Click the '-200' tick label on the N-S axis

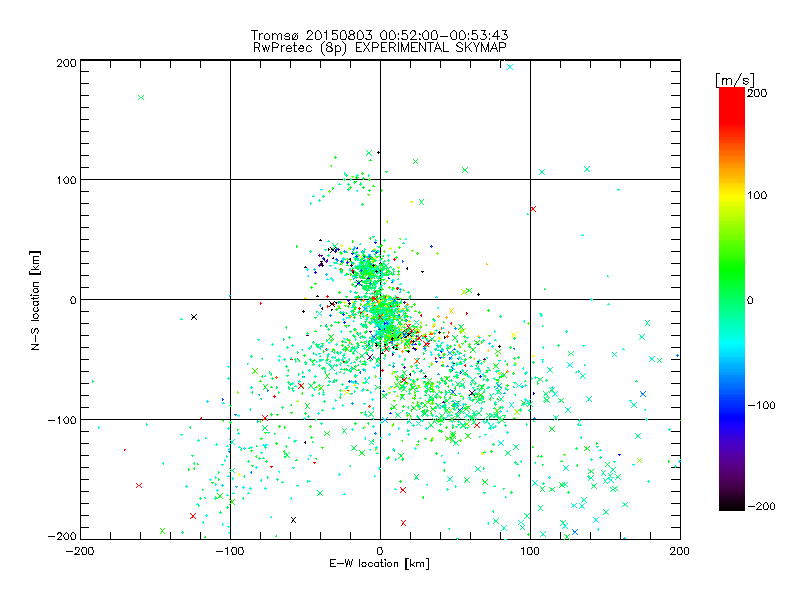[62, 536]
